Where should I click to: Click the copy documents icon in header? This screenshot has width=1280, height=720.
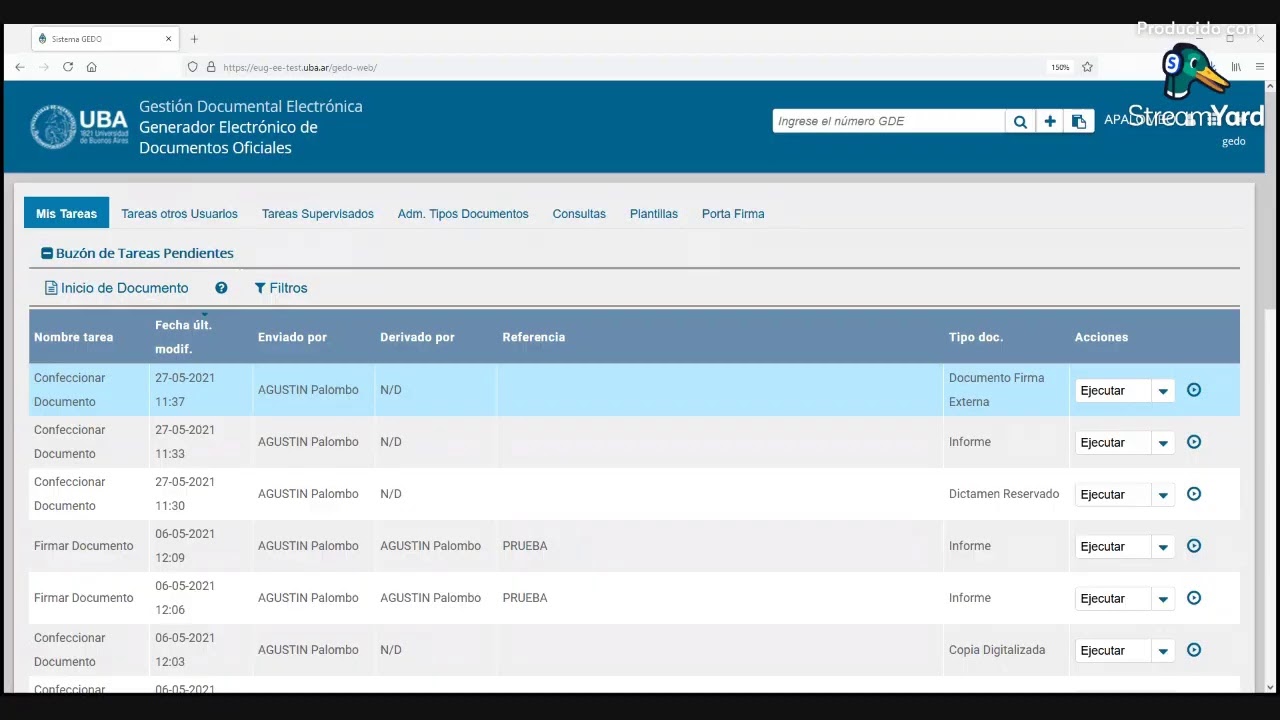point(1079,121)
